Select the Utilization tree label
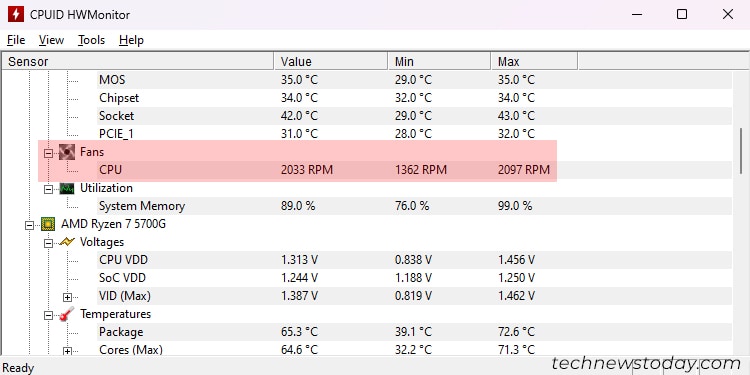The width and height of the screenshot is (750, 375). [x=106, y=188]
